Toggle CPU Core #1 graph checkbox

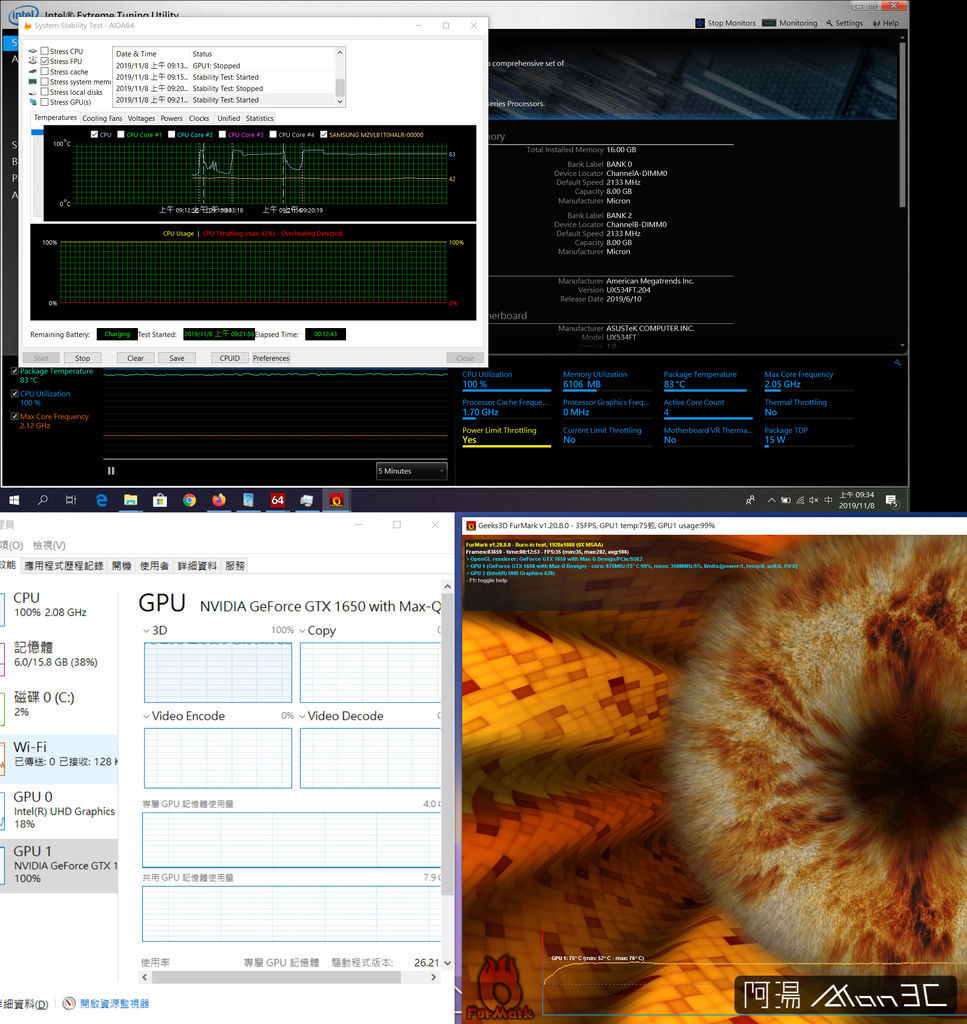click(121, 135)
